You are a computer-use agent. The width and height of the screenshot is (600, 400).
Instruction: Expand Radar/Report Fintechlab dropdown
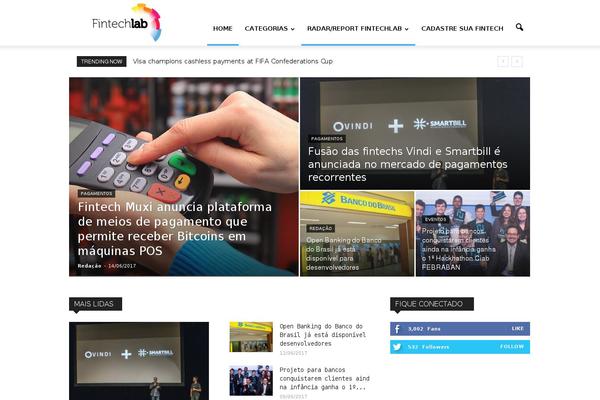coord(358,29)
